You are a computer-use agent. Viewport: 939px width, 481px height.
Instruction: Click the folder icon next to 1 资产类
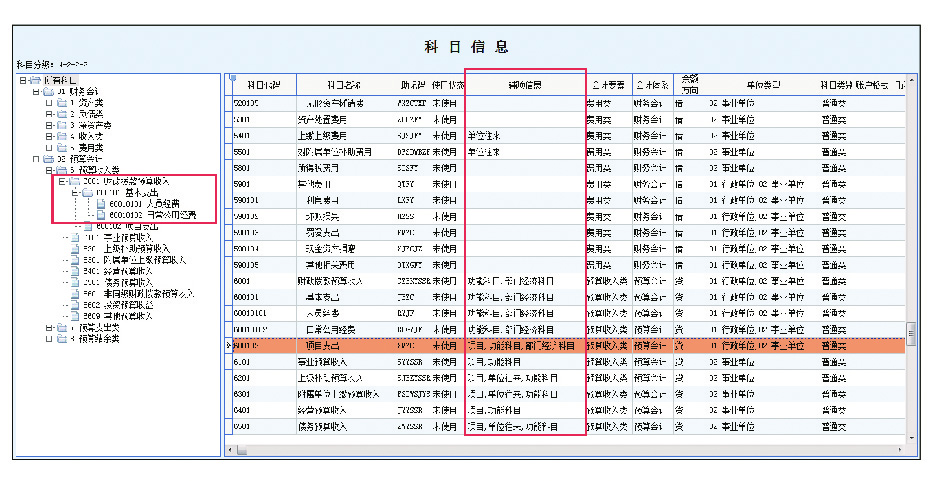61,102
